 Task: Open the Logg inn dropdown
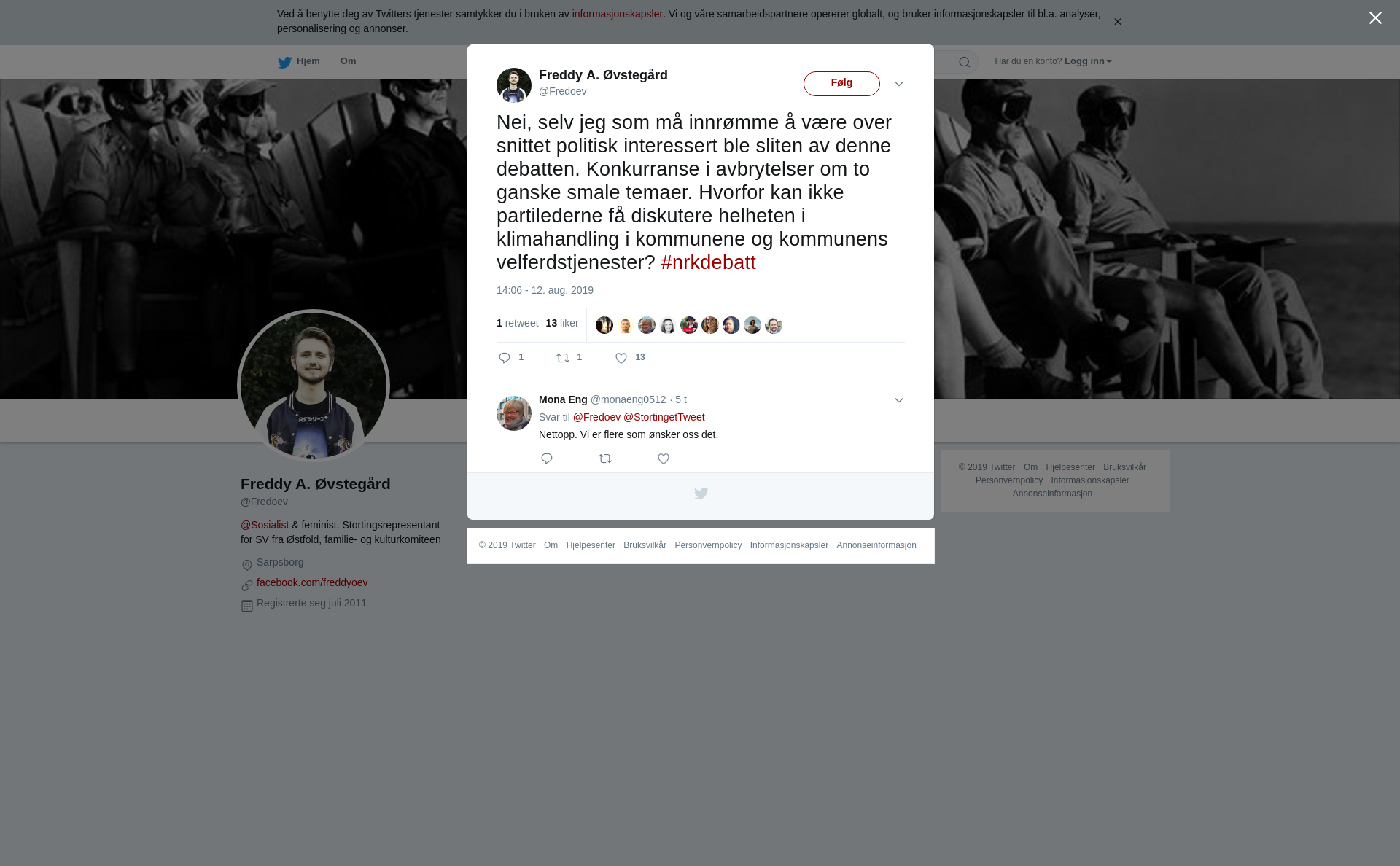tap(1088, 61)
